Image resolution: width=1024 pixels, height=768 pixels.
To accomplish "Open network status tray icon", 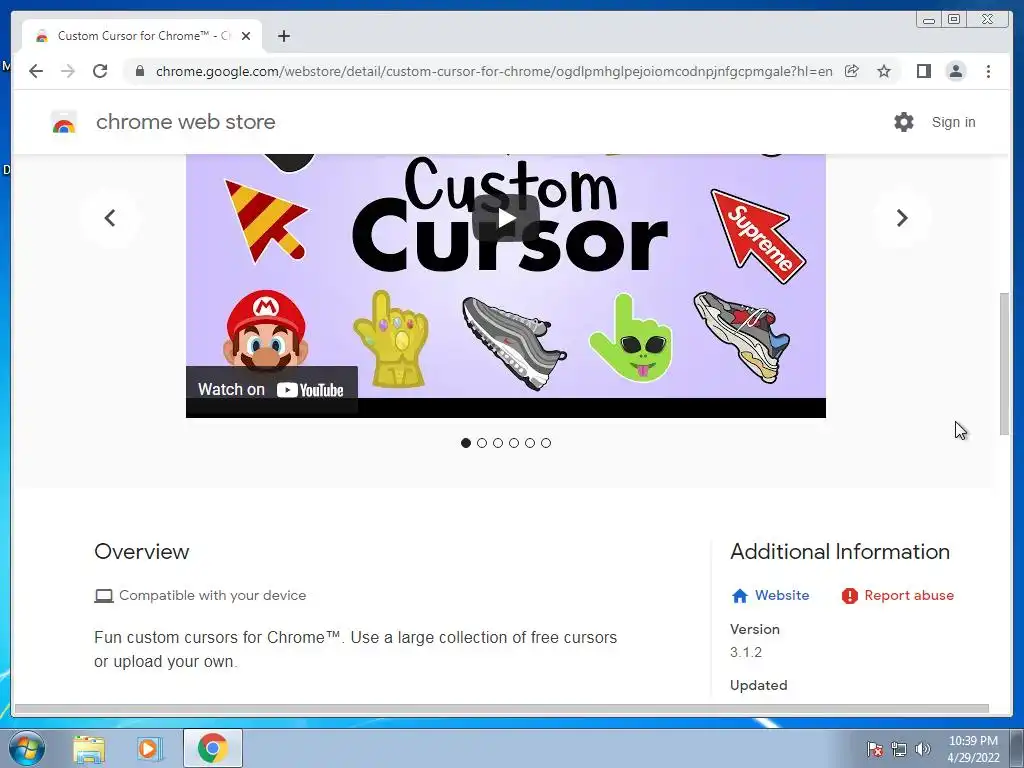I will point(899,748).
